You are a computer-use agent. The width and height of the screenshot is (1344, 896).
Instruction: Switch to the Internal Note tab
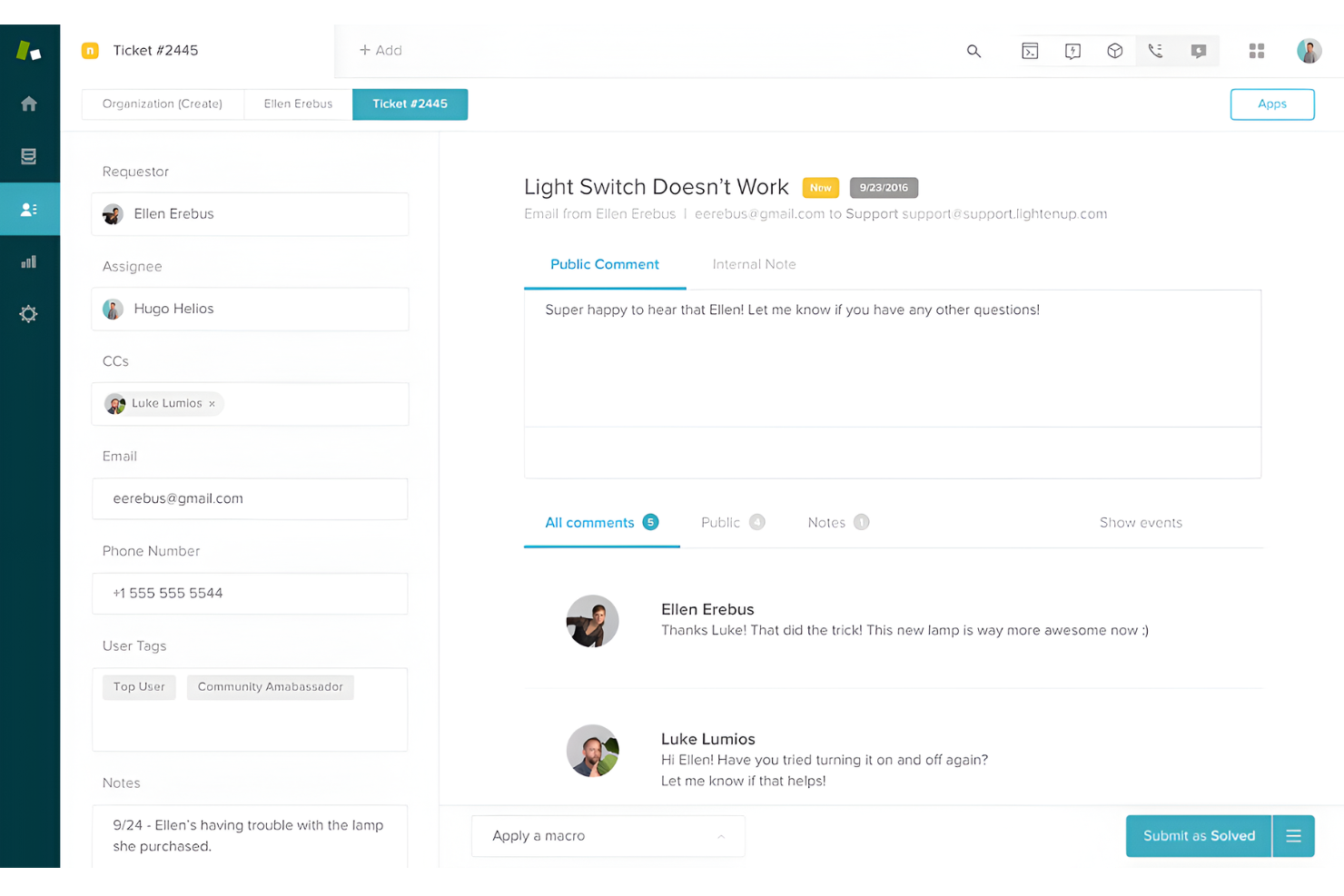(x=754, y=264)
